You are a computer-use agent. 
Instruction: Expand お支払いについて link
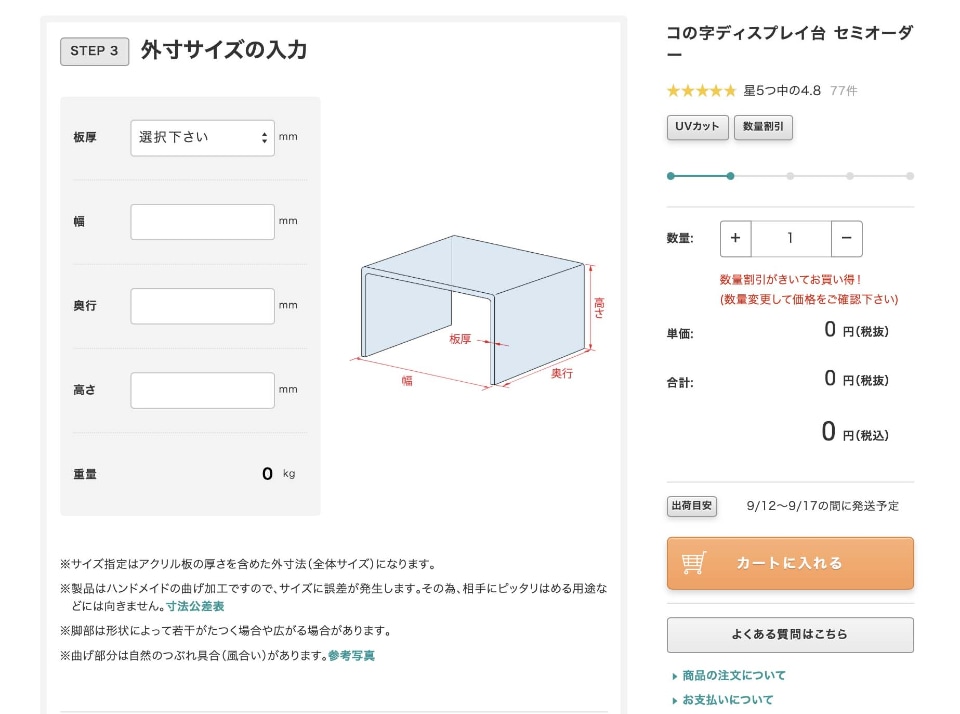tap(727, 700)
